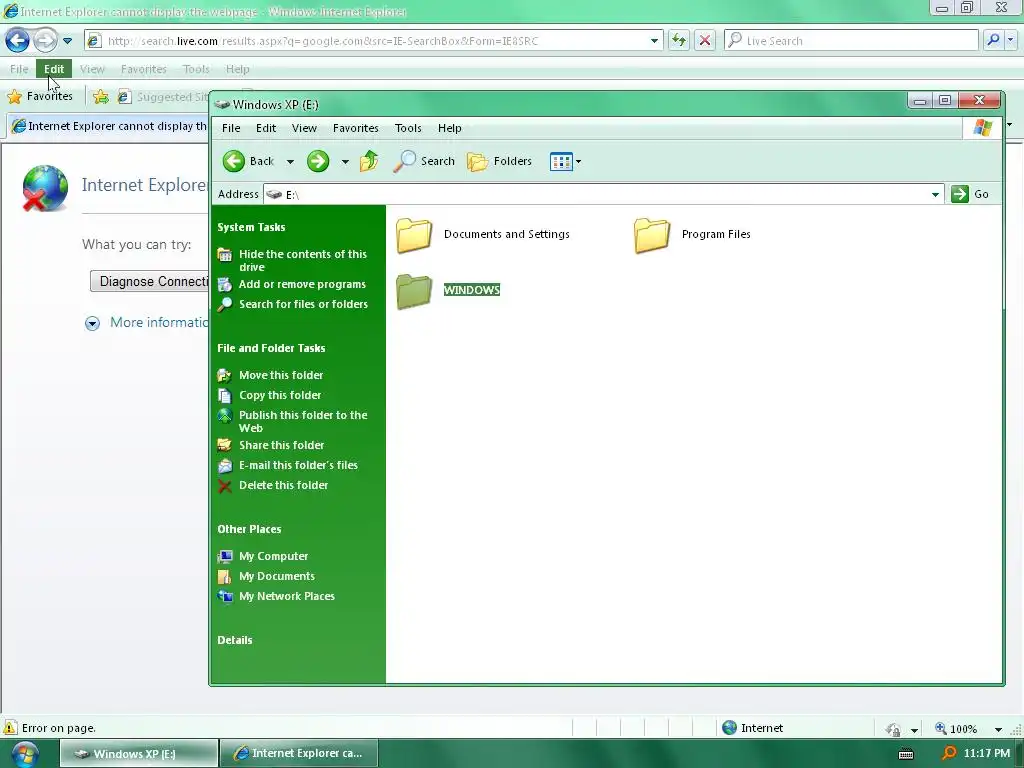Expand More information arrow

[92, 323]
